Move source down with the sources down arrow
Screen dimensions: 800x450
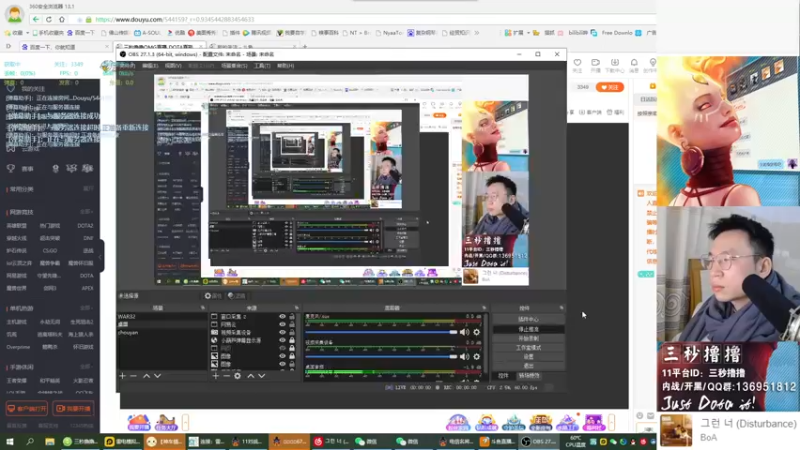pos(262,376)
